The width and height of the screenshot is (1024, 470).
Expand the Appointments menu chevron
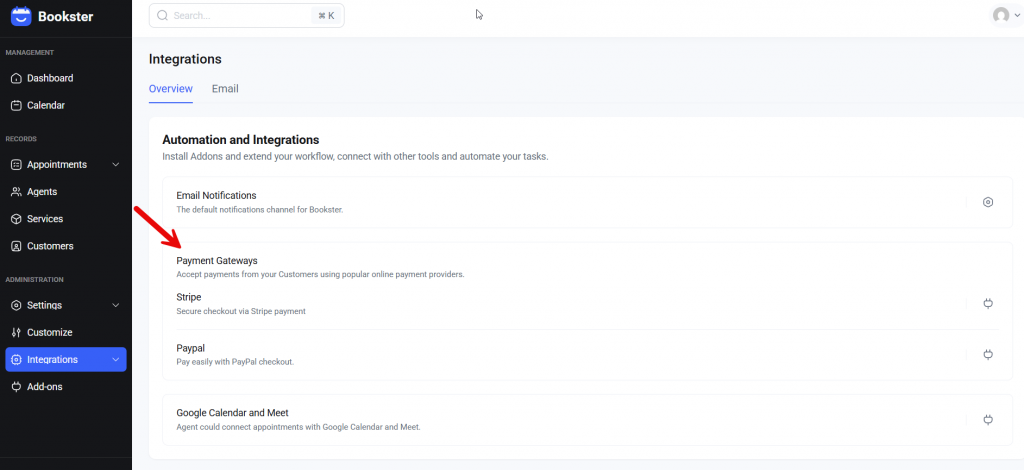click(116, 164)
